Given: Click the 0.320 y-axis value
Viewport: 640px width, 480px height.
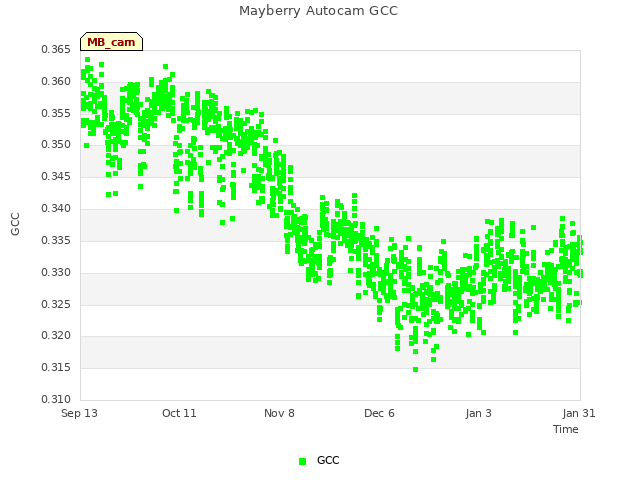Looking at the screenshot, I should pyautogui.click(x=56, y=336).
